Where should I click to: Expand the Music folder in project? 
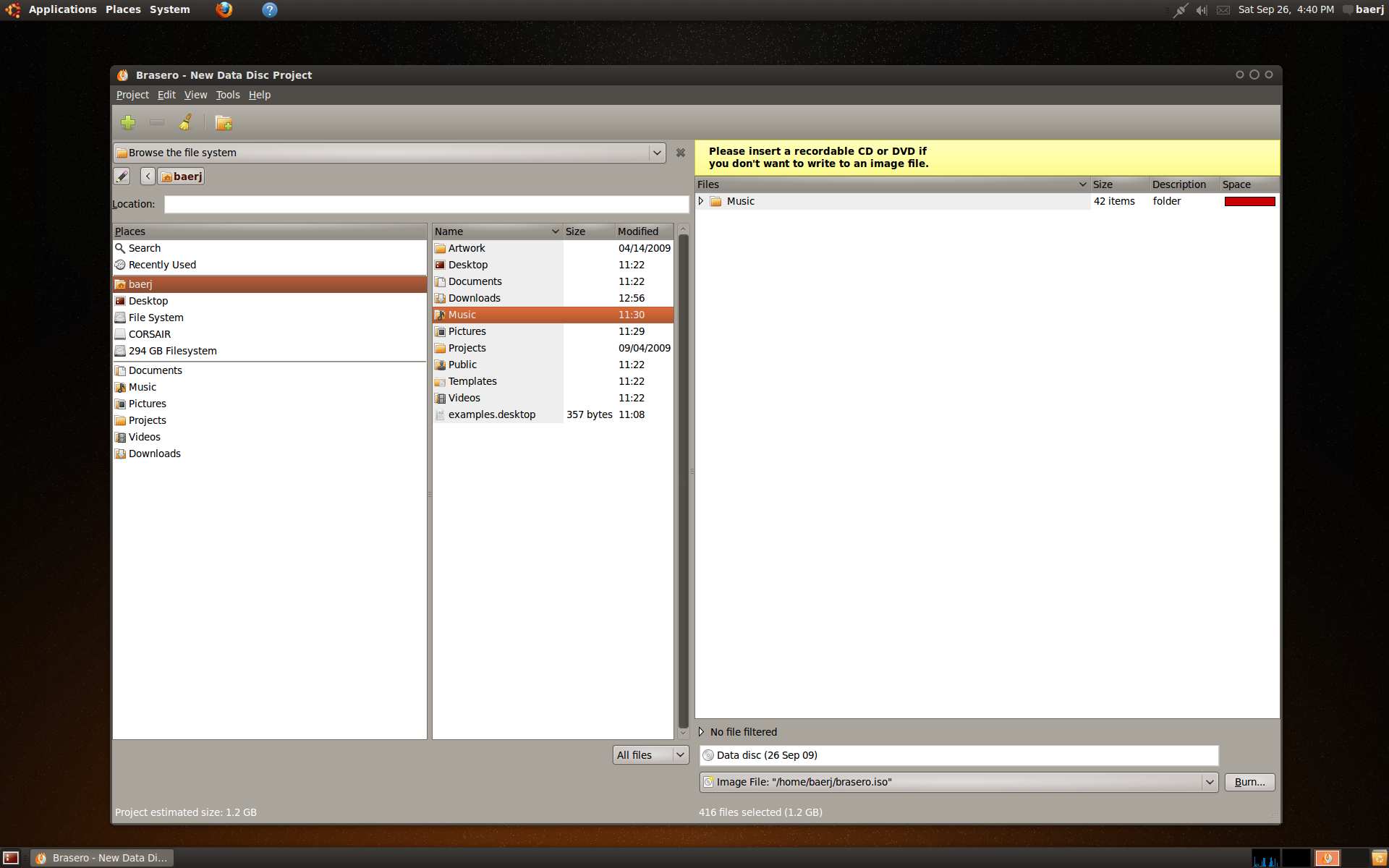pyautogui.click(x=700, y=201)
